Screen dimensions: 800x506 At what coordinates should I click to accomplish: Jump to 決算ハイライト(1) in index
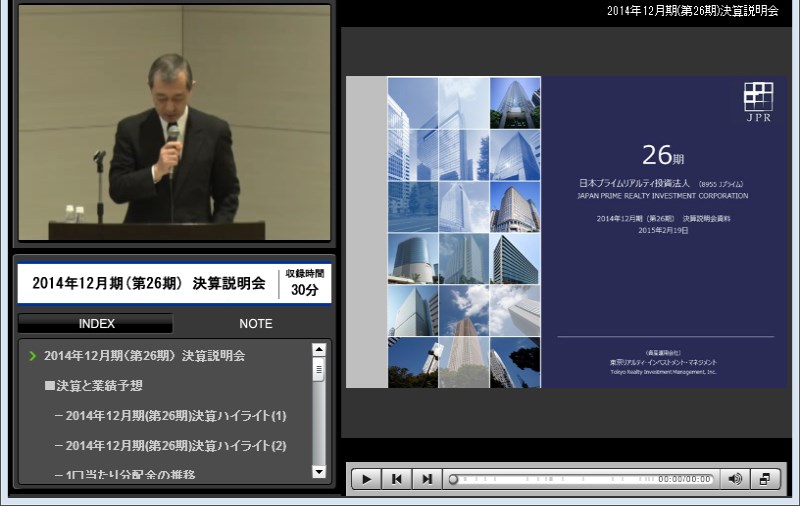click(170, 416)
